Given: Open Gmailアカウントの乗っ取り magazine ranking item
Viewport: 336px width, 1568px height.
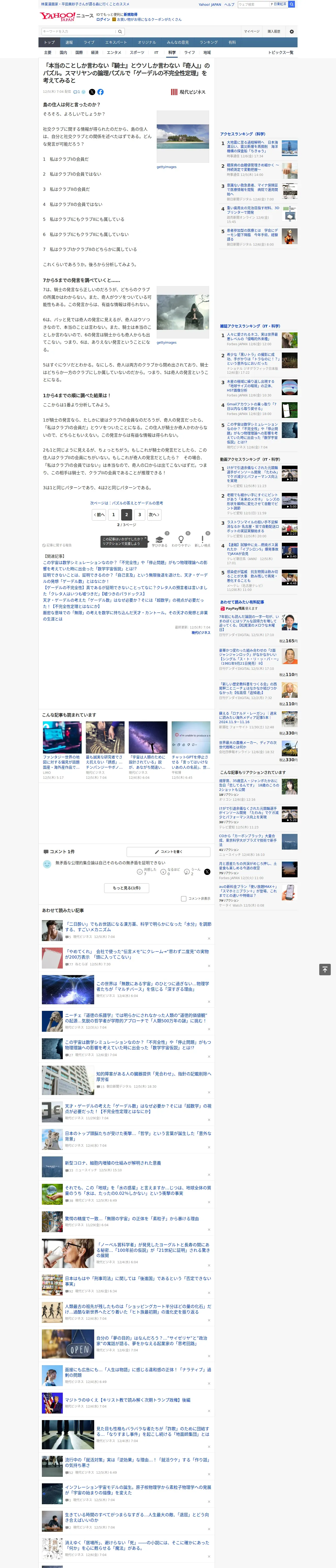Looking at the screenshot, I should point(252,406).
